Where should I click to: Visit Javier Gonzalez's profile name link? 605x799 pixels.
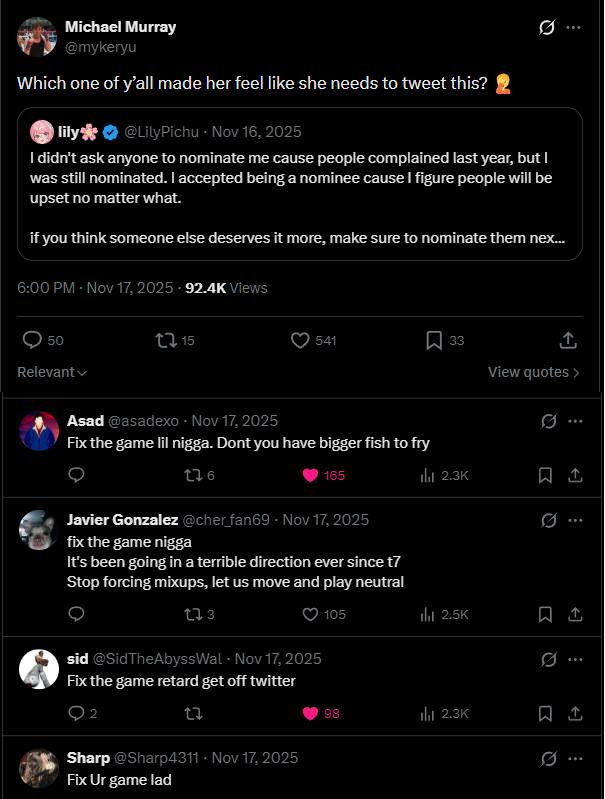122,520
